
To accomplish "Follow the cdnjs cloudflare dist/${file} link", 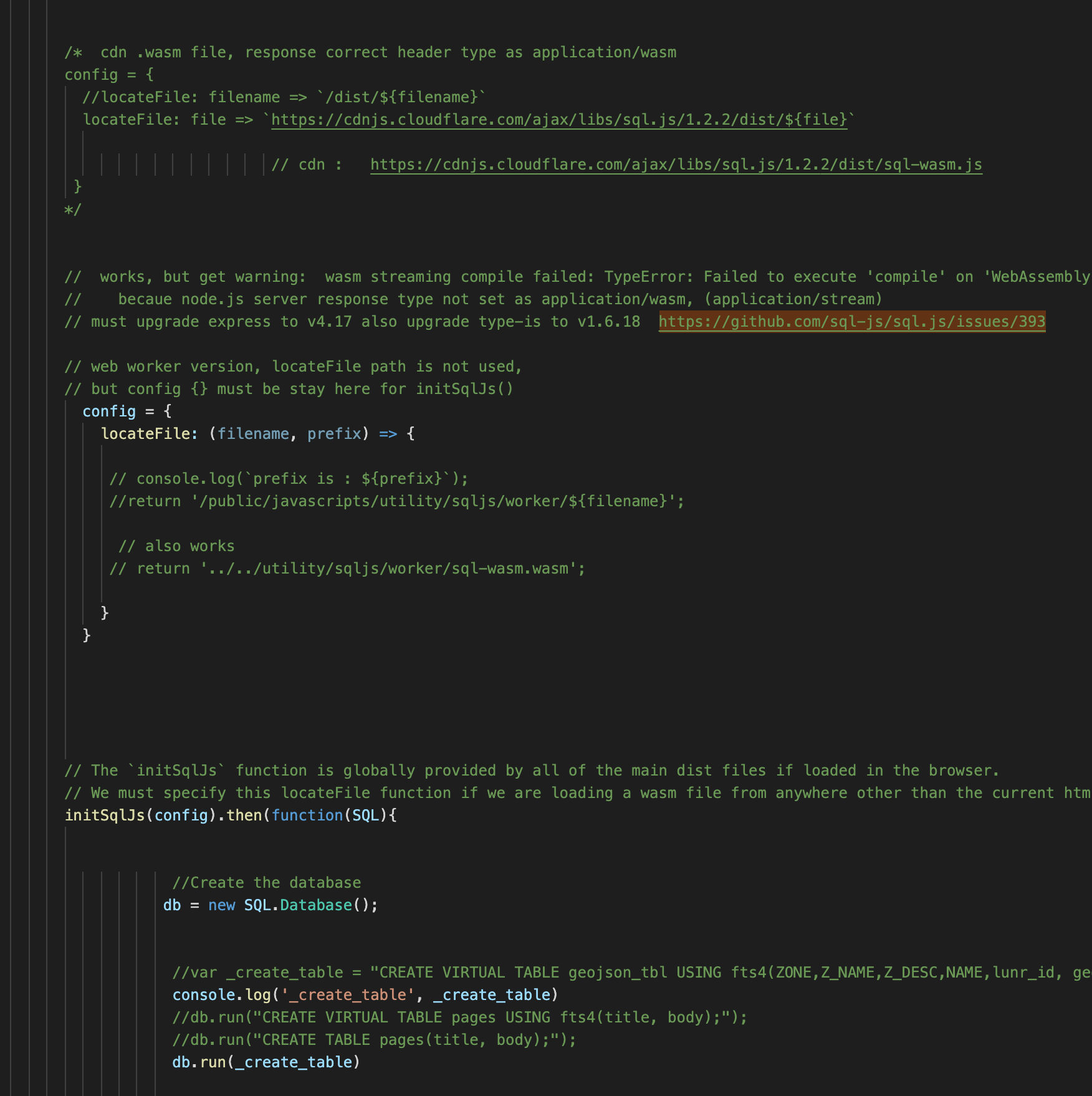I will coord(557,119).
